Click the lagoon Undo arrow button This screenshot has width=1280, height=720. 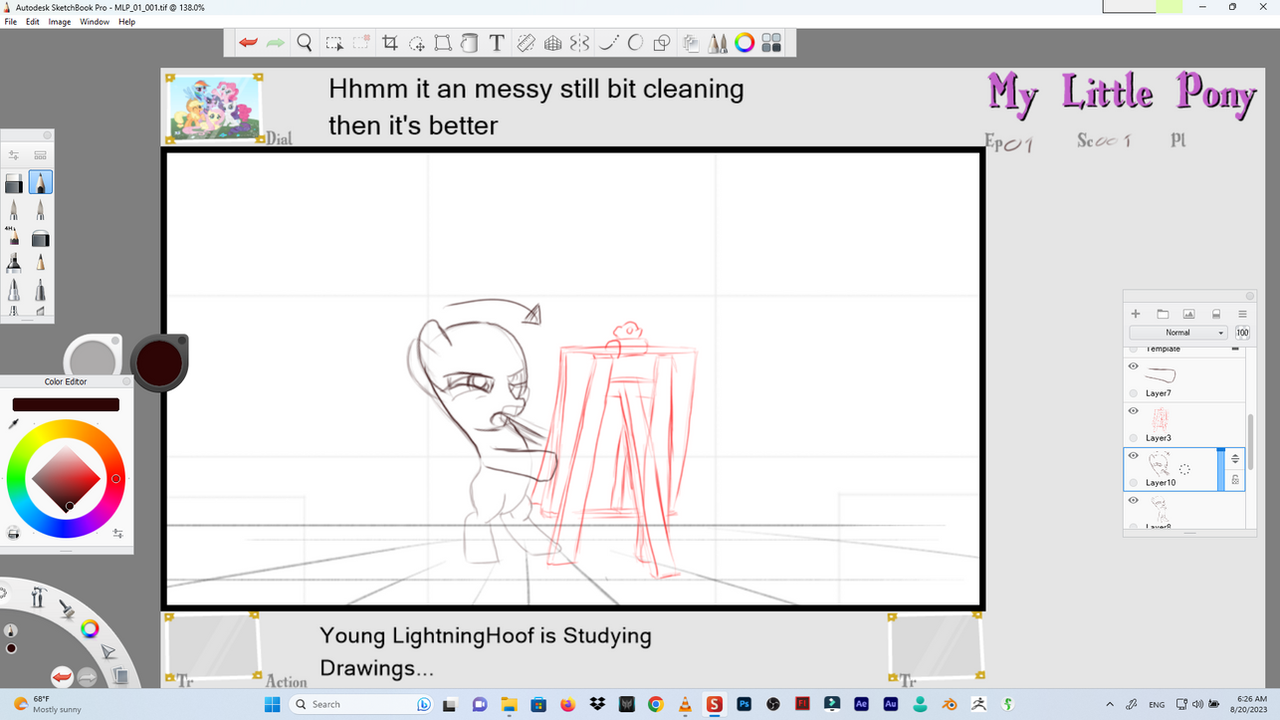pos(62,677)
